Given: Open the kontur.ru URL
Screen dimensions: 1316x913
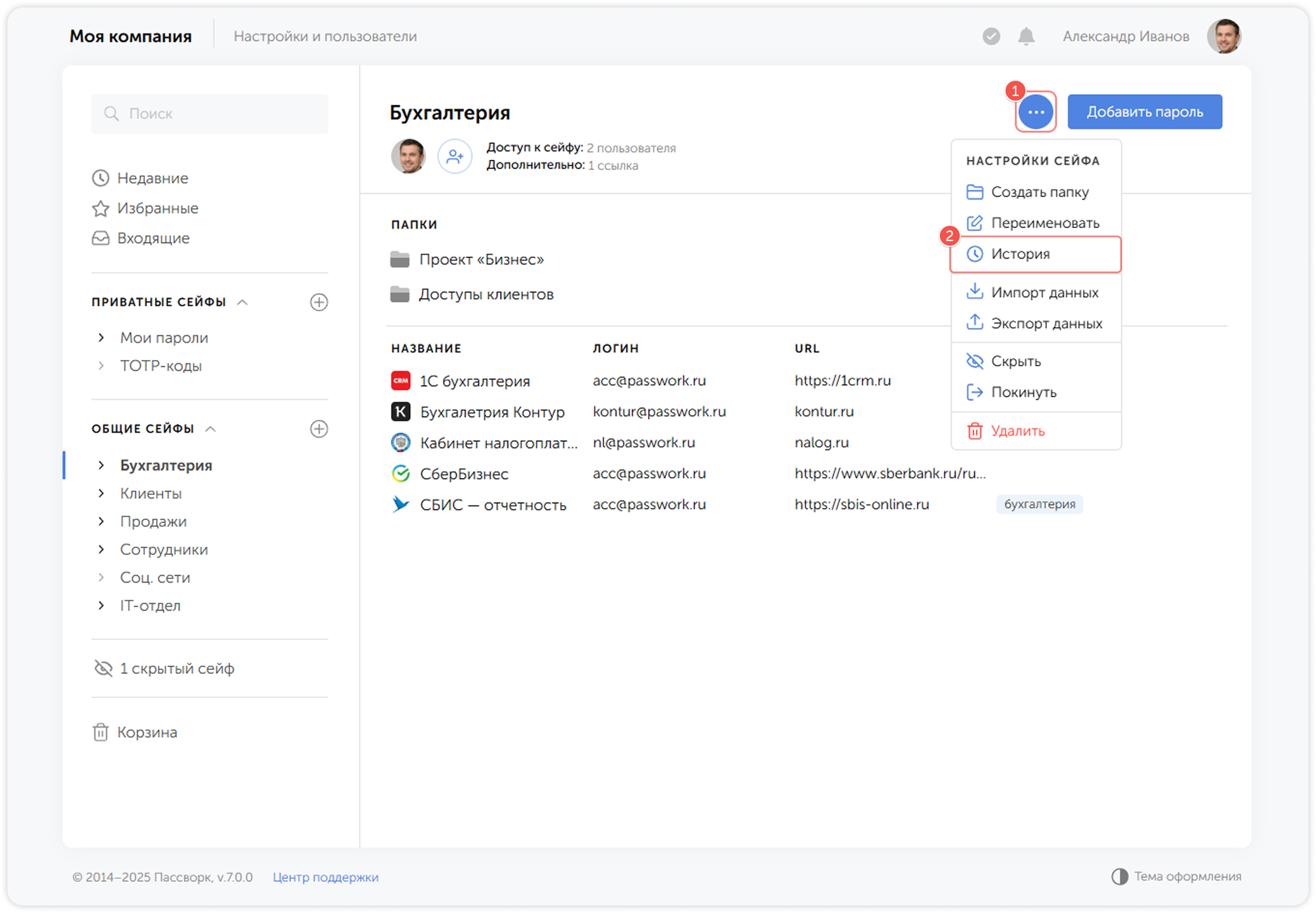Looking at the screenshot, I should pyautogui.click(x=824, y=412).
